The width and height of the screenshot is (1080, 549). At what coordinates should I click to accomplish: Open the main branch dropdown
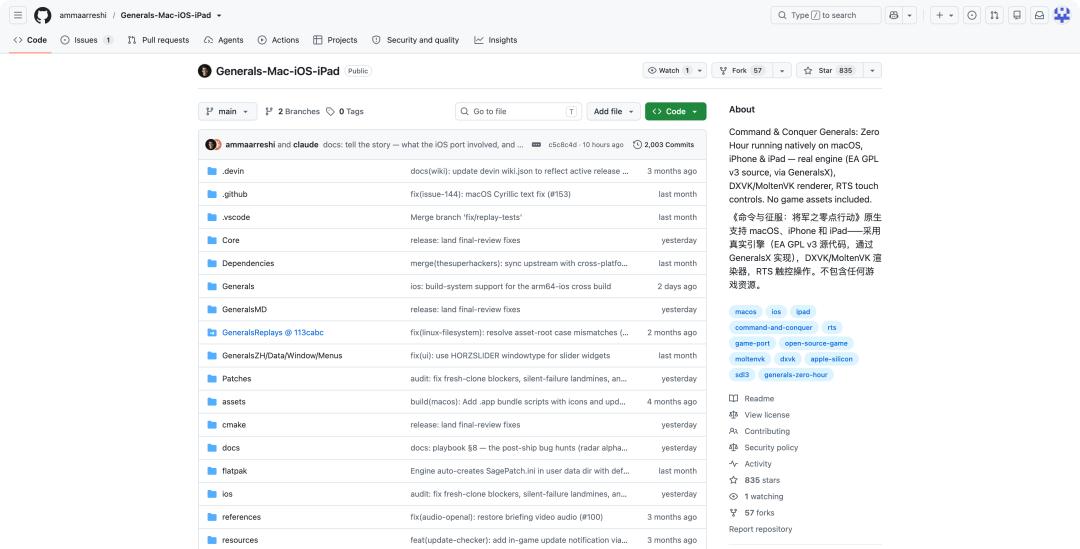227,111
